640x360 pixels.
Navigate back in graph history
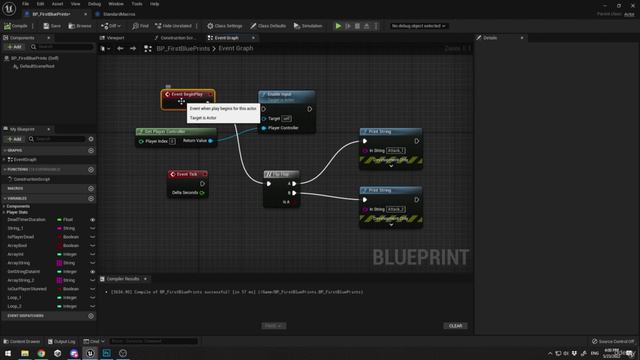pyautogui.click(x=120, y=49)
